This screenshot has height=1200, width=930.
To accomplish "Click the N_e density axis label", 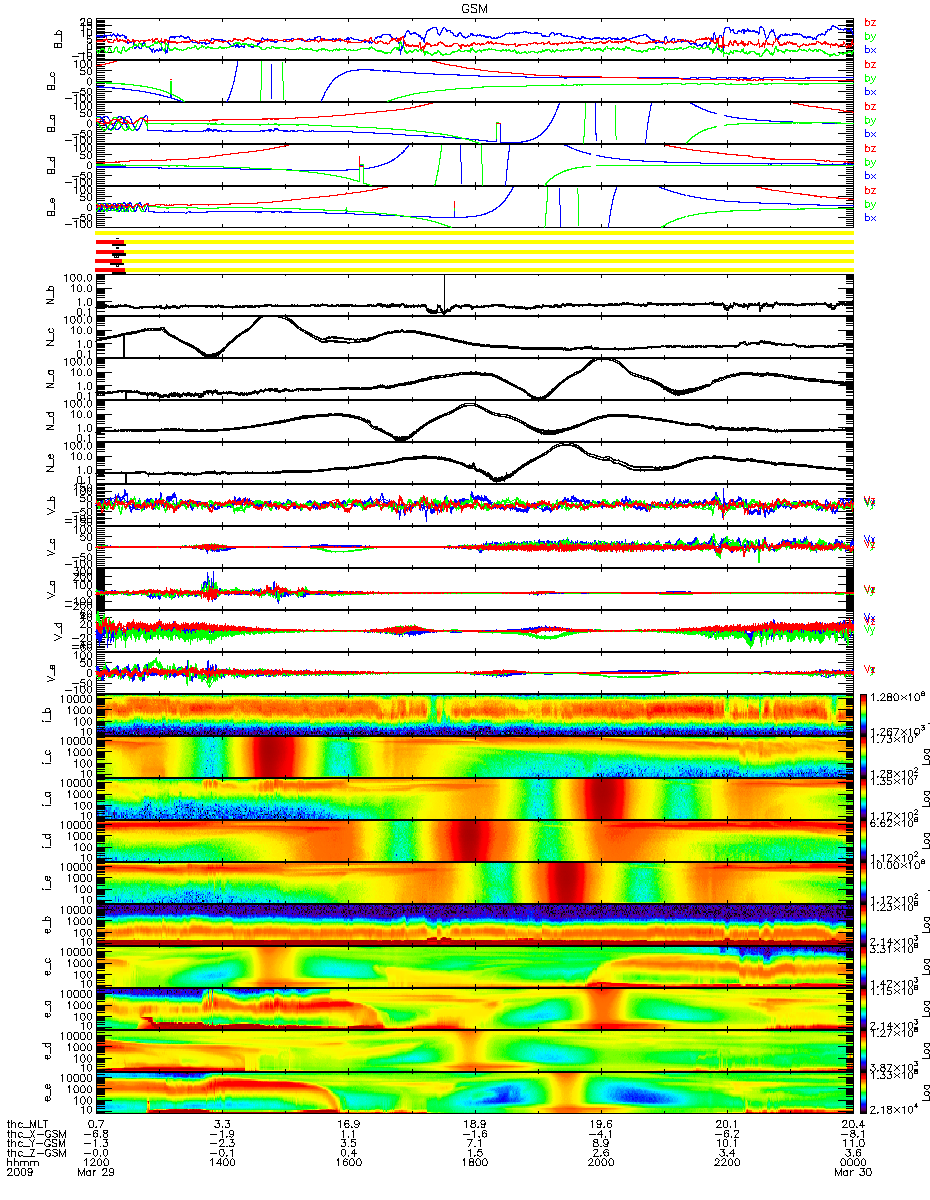I will [50, 461].
